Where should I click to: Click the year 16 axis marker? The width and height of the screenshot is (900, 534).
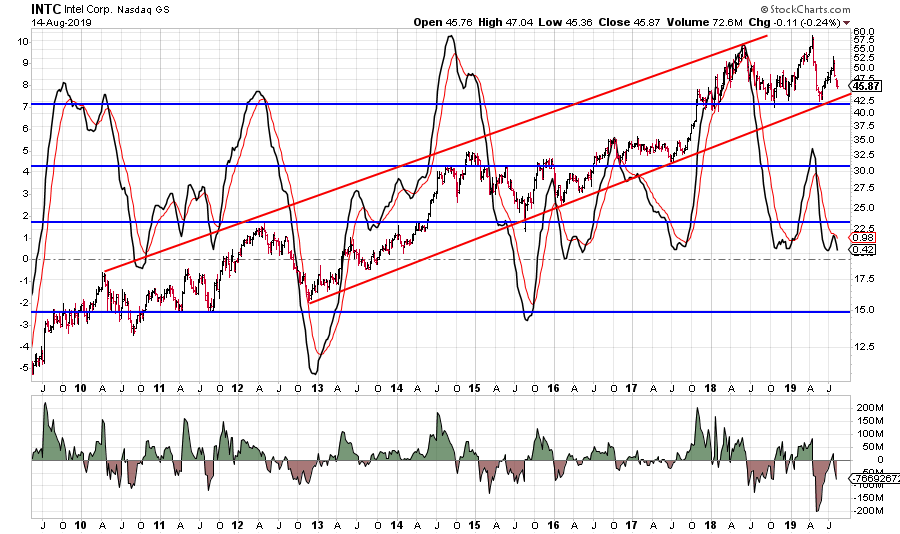pyautogui.click(x=553, y=387)
